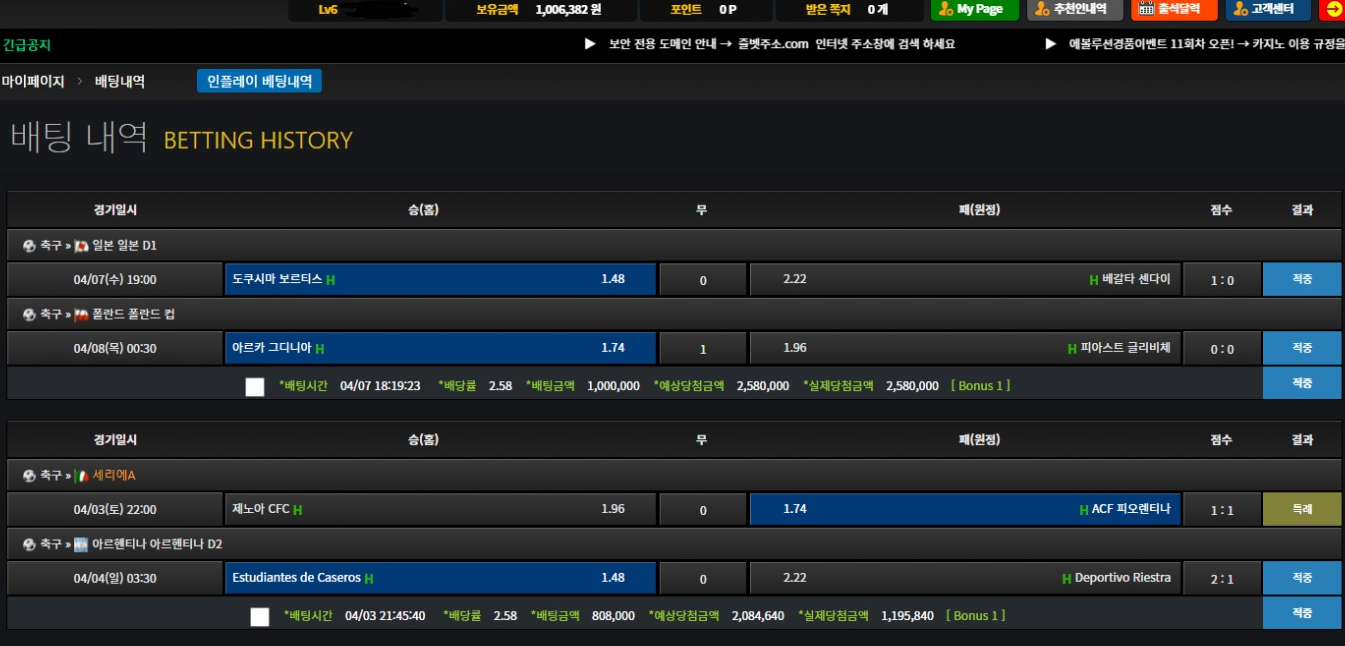Switch to 인플레이 배팅내역 tab
This screenshot has width=1345, height=646.
tap(259, 81)
